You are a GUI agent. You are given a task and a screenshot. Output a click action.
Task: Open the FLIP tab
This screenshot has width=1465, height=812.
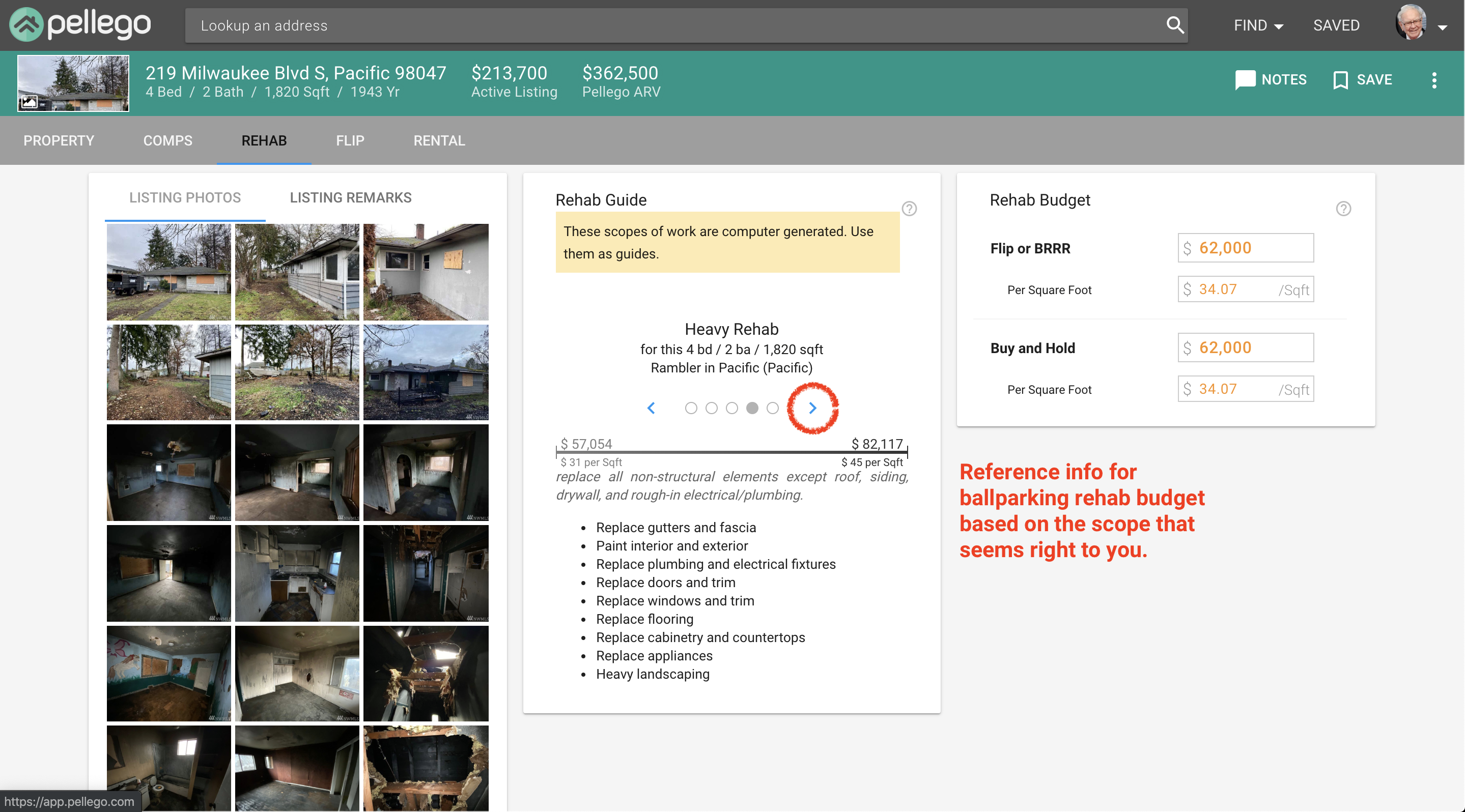click(350, 140)
